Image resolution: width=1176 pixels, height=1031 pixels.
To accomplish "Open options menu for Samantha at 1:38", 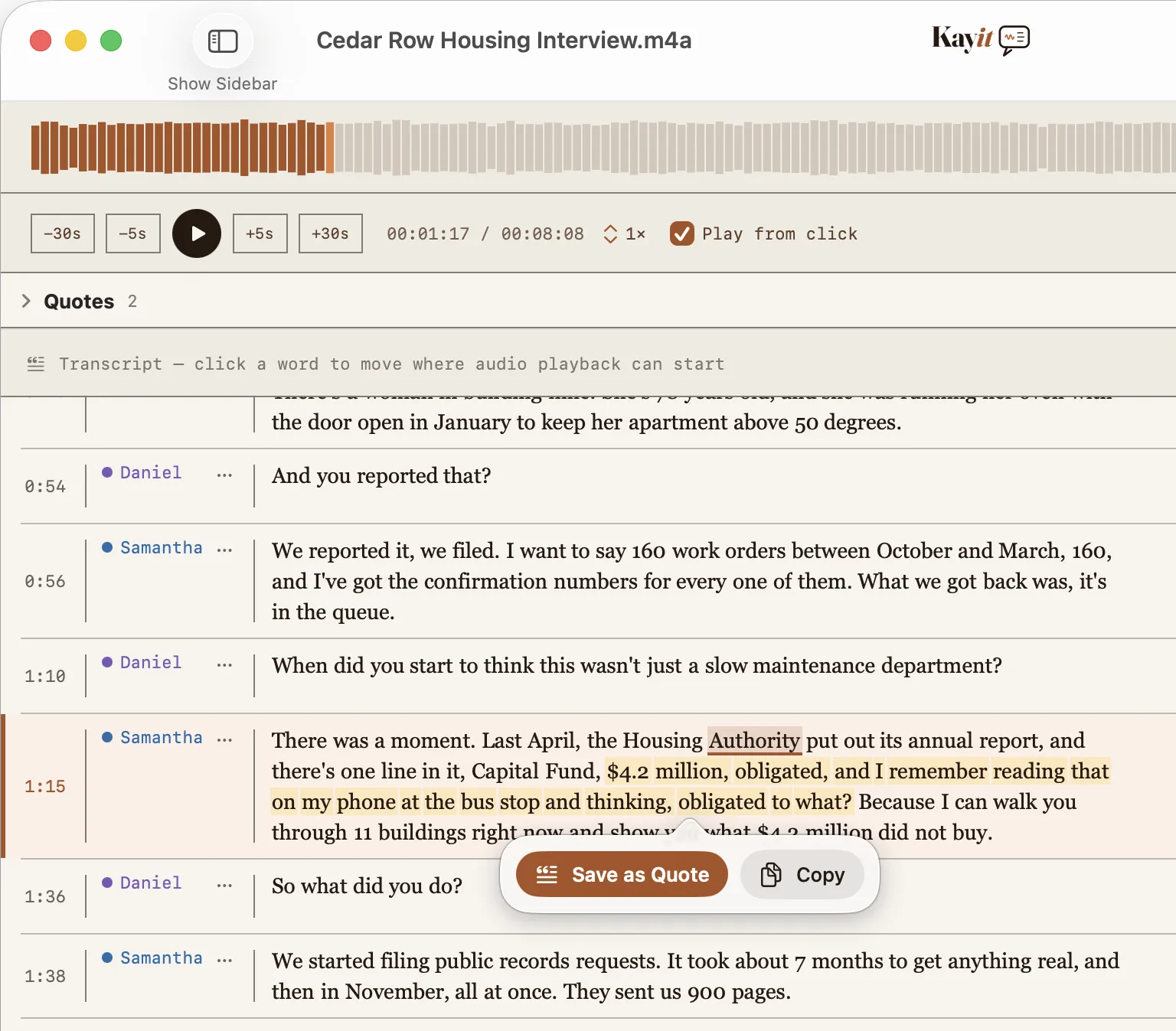I will click(x=224, y=960).
